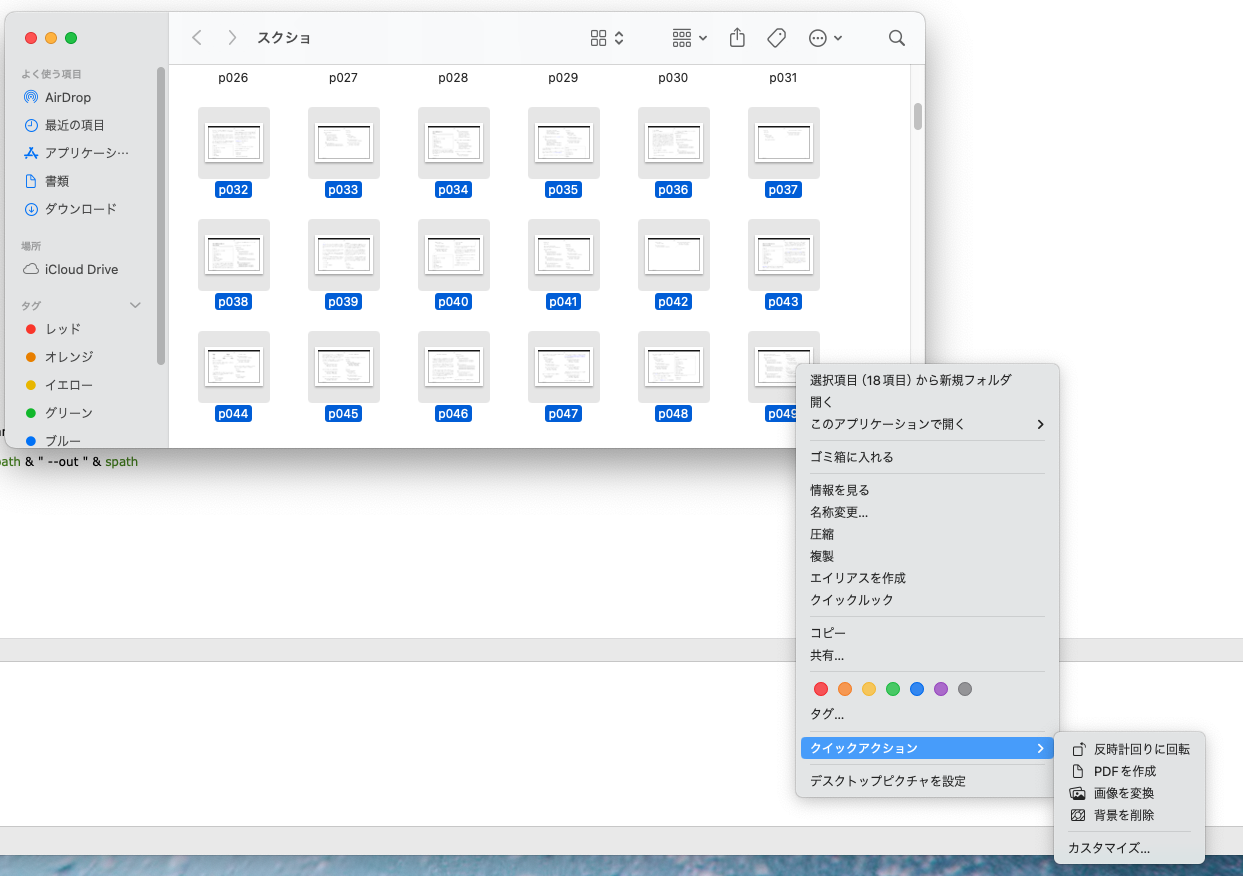
Task: Open the More options (…) dropdown
Action: pyautogui.click(x=822, y=37)
